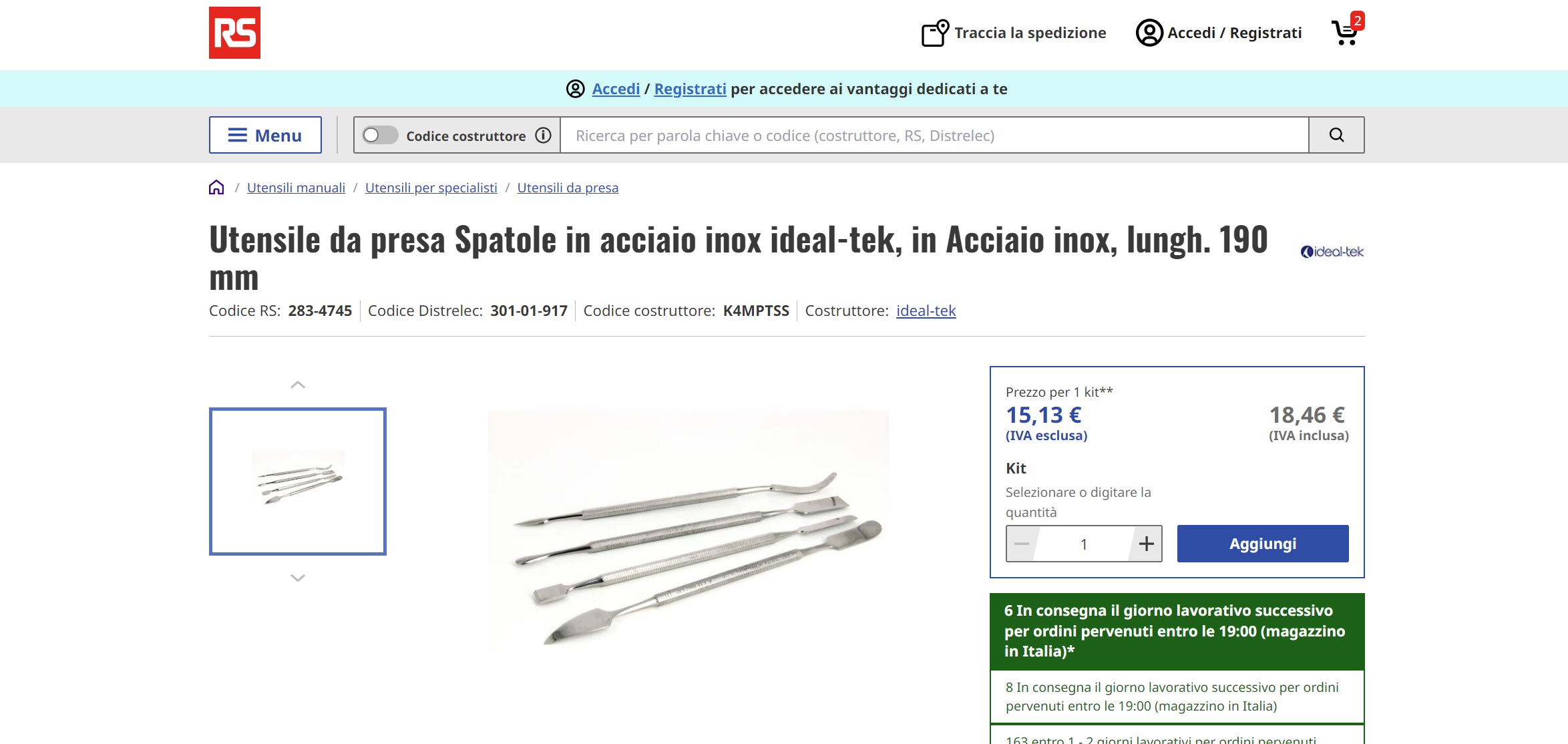The image size is (1568, 744).
Task: Follow the Registrati link in banner
Action: 690,89
